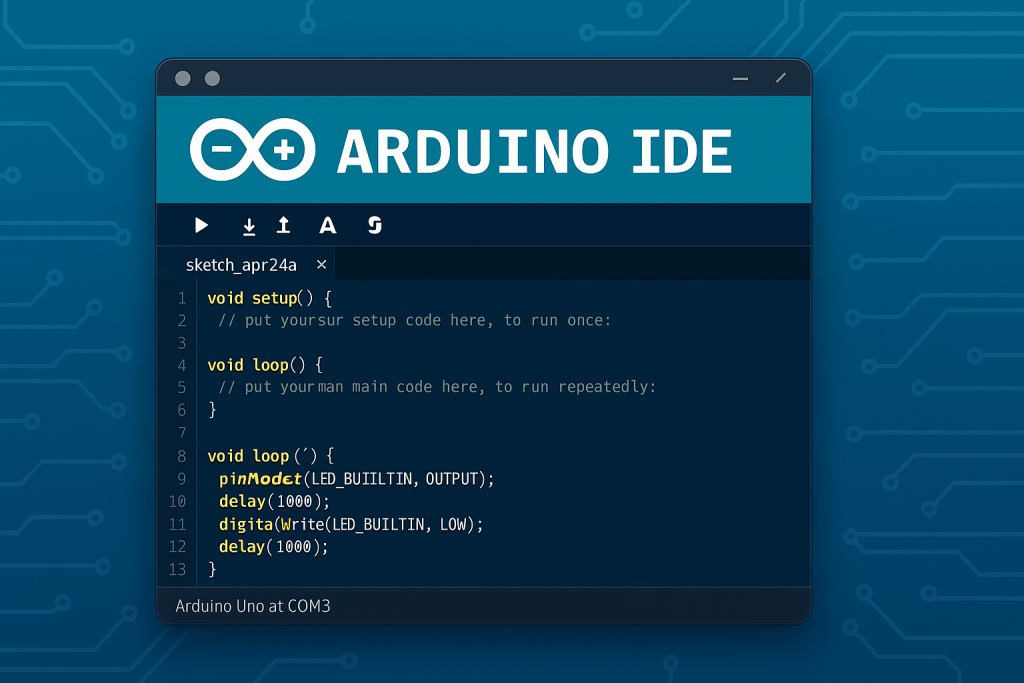Click the letter A toolbar icon
Screen dimensions: 1024x683
pos(328,226)
